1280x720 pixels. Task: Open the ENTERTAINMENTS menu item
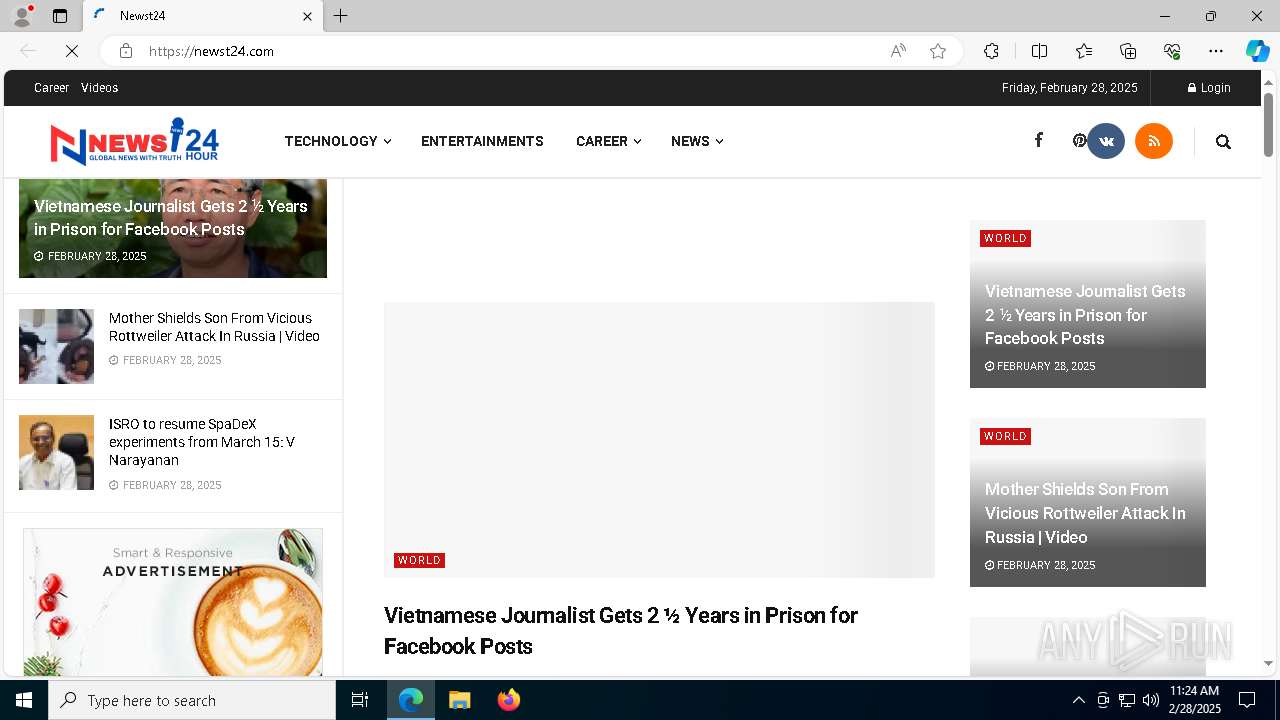[482, 141]
